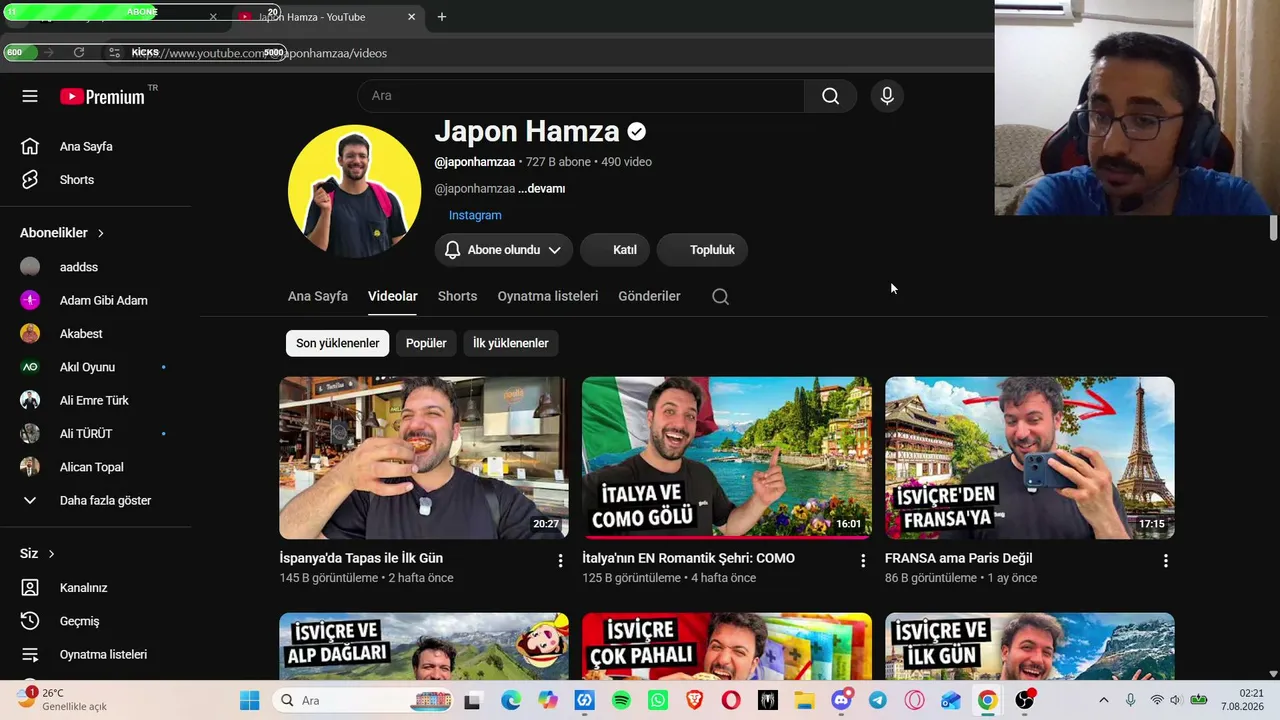
Task: Play İSVİÇRE'DEN FRANSA'YA thumbnail
Action: click(1030, 458)
